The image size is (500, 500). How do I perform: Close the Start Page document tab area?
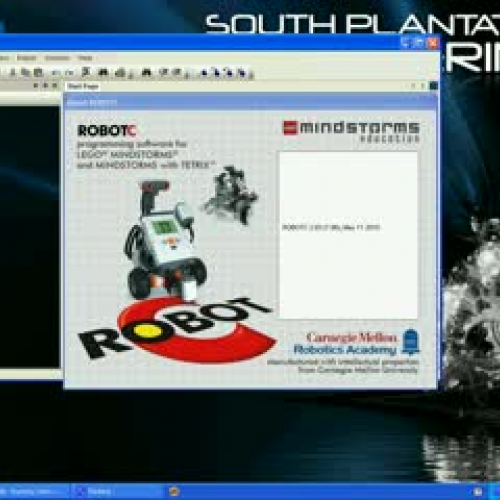click(433, 86)
